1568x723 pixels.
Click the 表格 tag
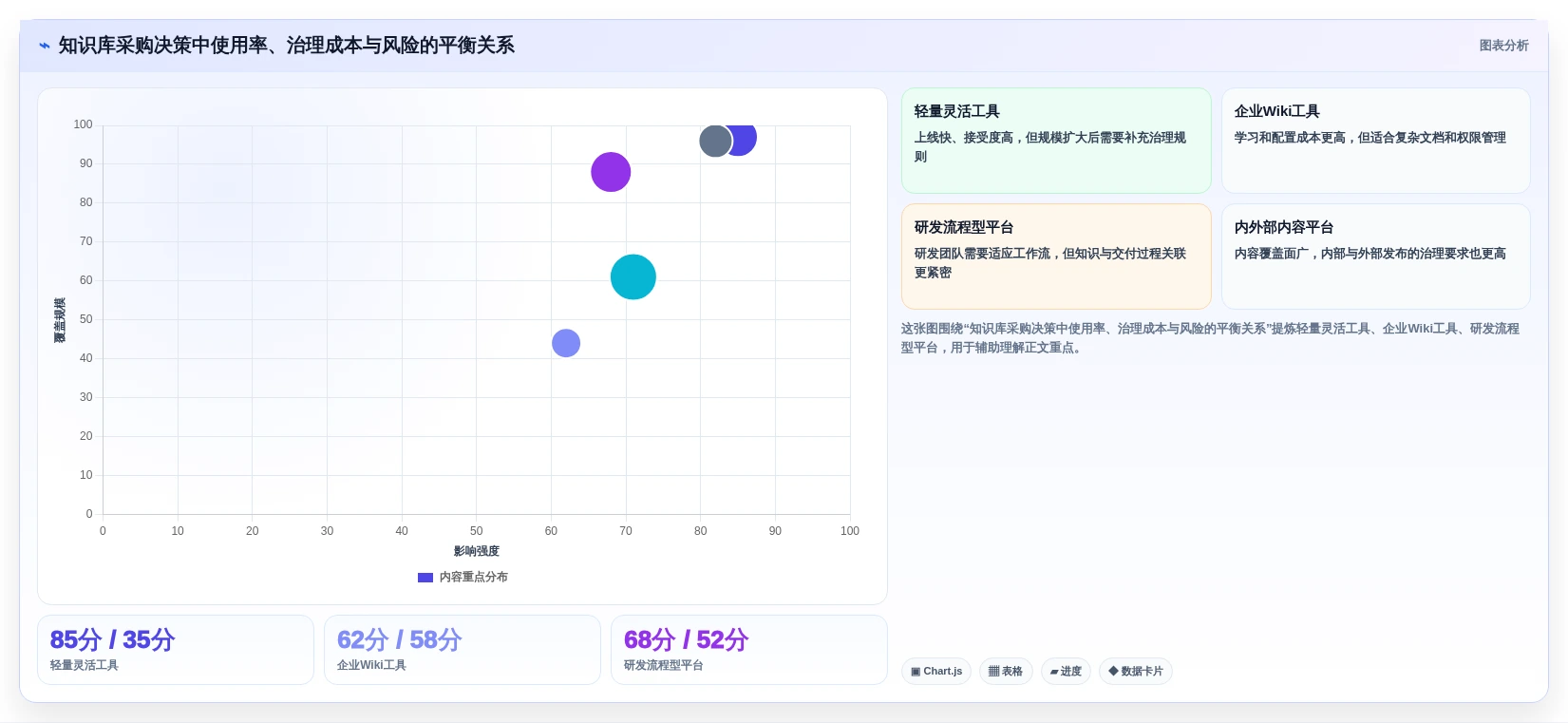pos(1007,672)
